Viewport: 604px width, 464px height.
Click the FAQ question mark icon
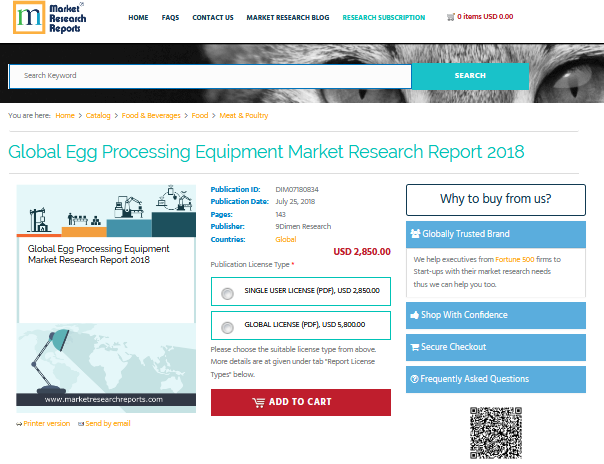click(x=414, y=379)
